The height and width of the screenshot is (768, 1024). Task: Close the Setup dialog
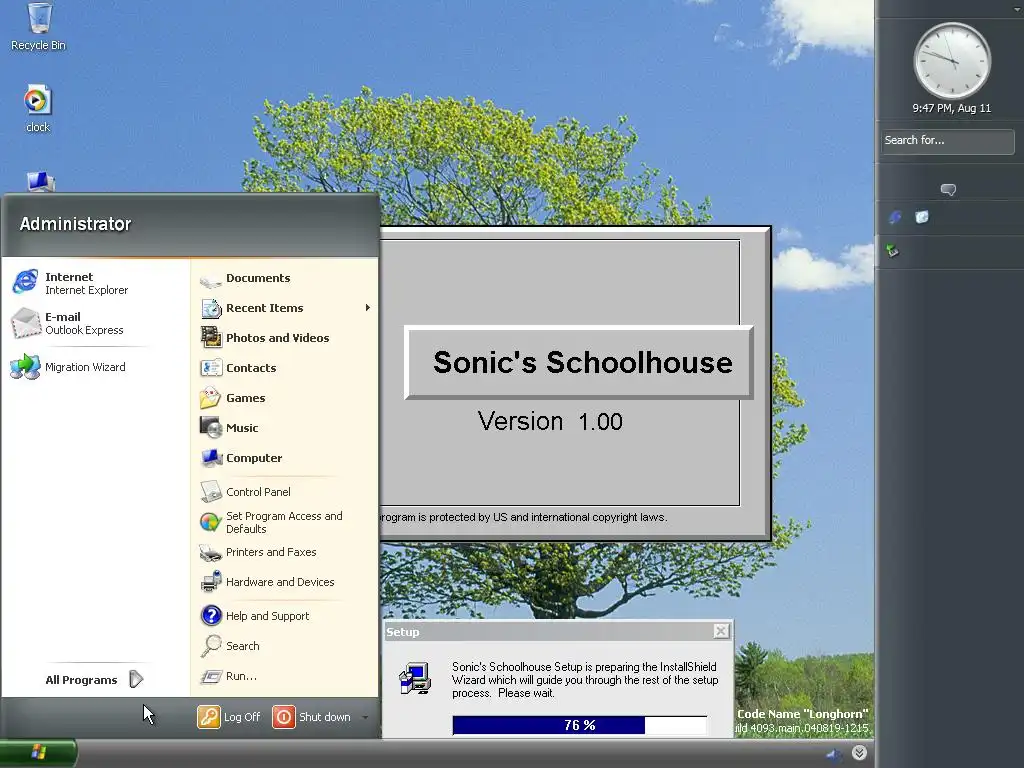[x=721, y=631]
